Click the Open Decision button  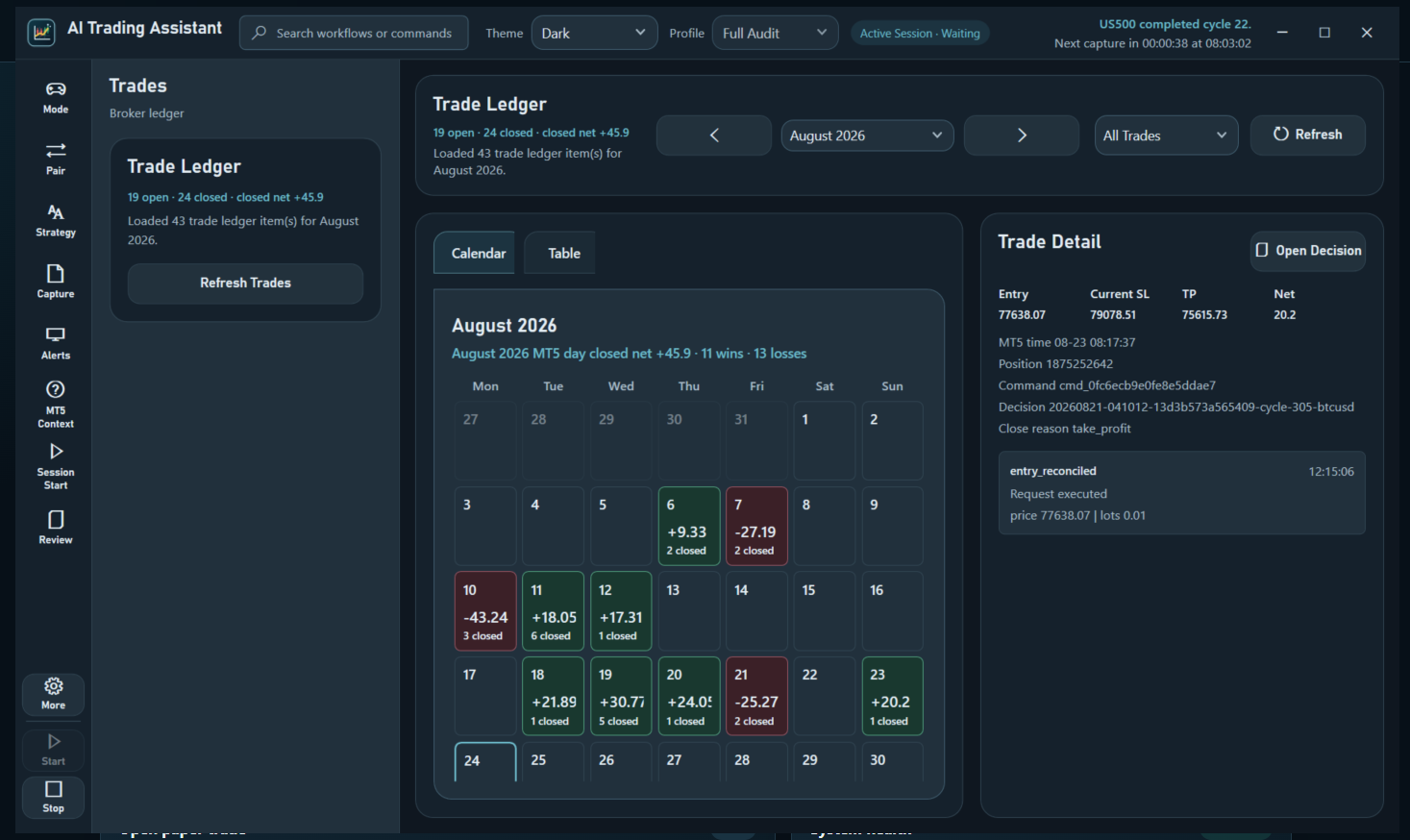coord(1308,251)
